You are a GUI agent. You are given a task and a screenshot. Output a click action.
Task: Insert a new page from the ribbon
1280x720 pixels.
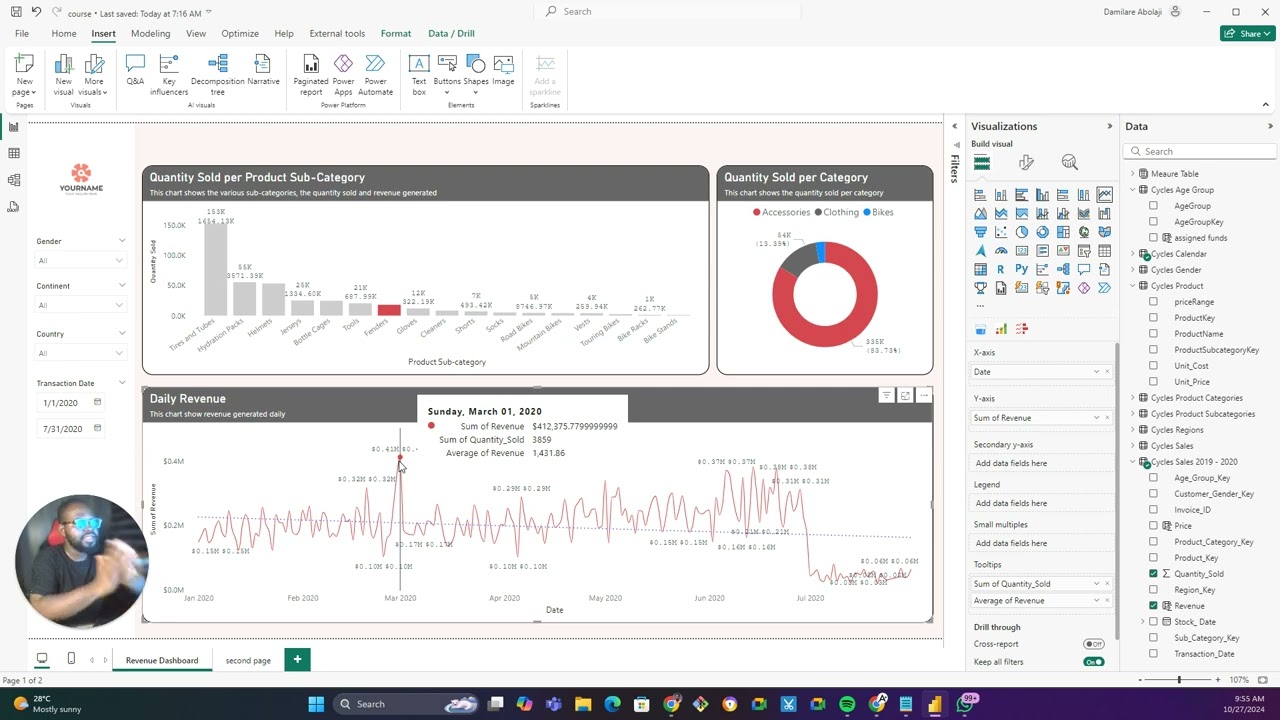coord(24,75)
